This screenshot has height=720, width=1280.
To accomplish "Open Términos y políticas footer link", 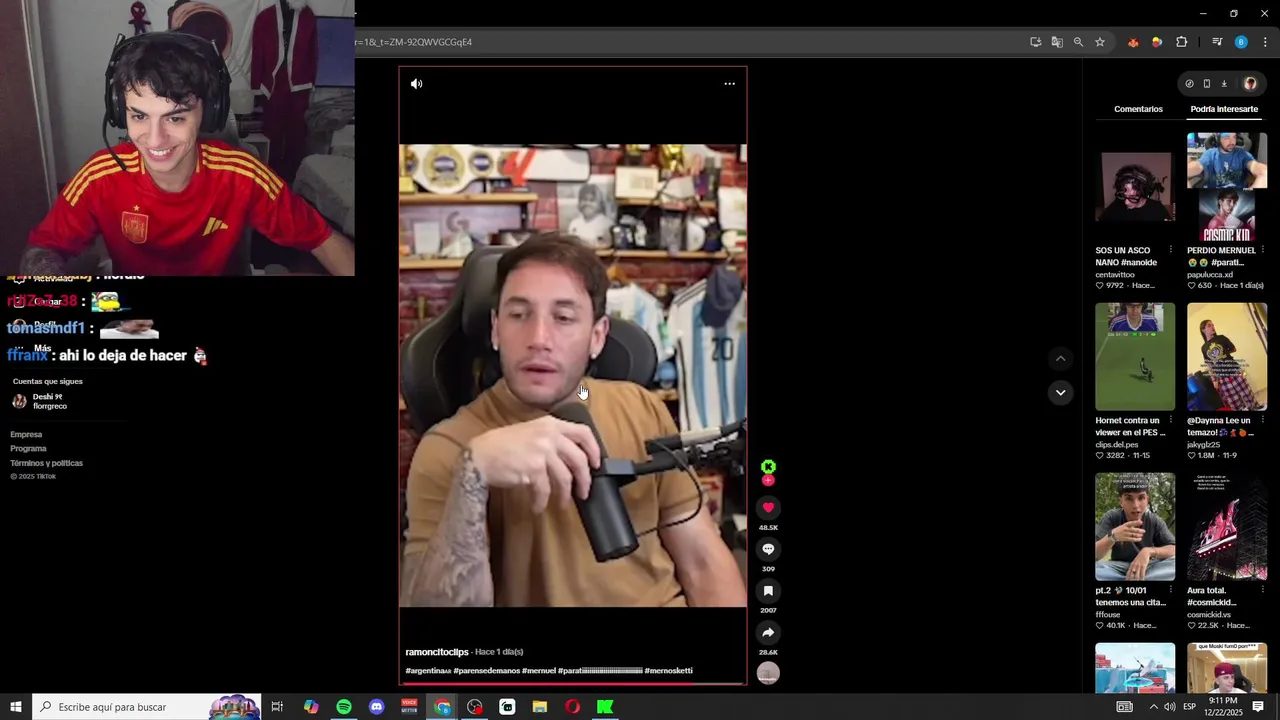I will coord(46,463).
